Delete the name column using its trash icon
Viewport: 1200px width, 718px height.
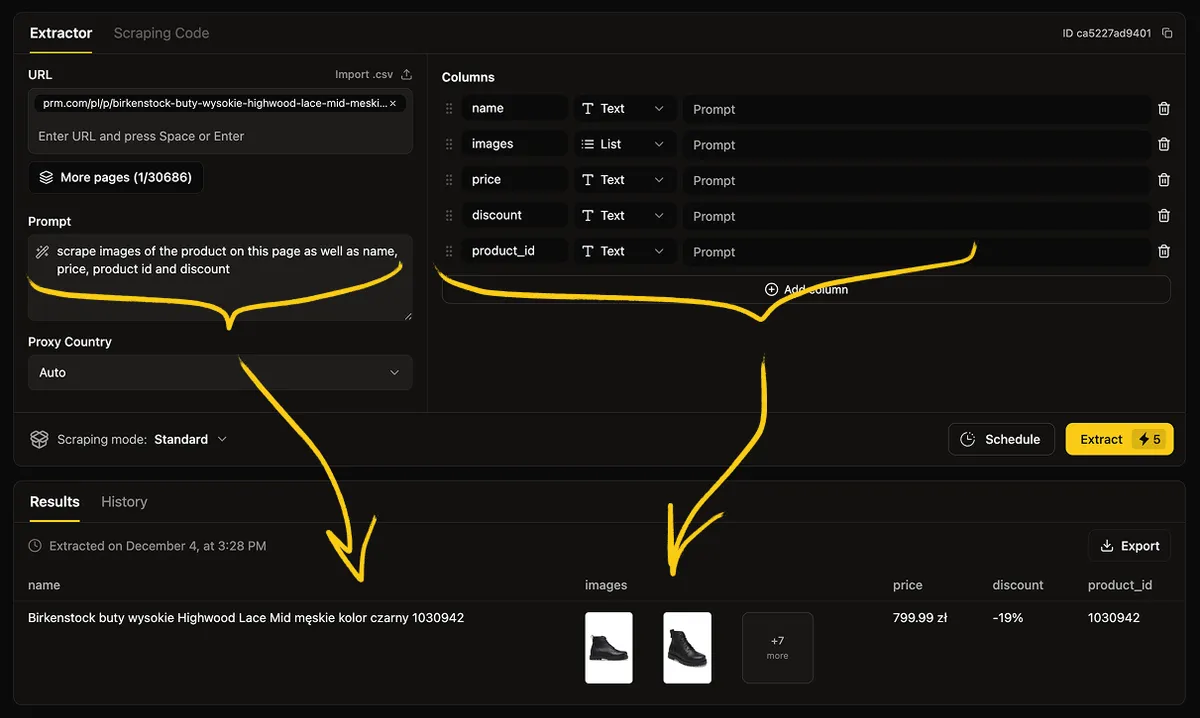point(1163,108)
